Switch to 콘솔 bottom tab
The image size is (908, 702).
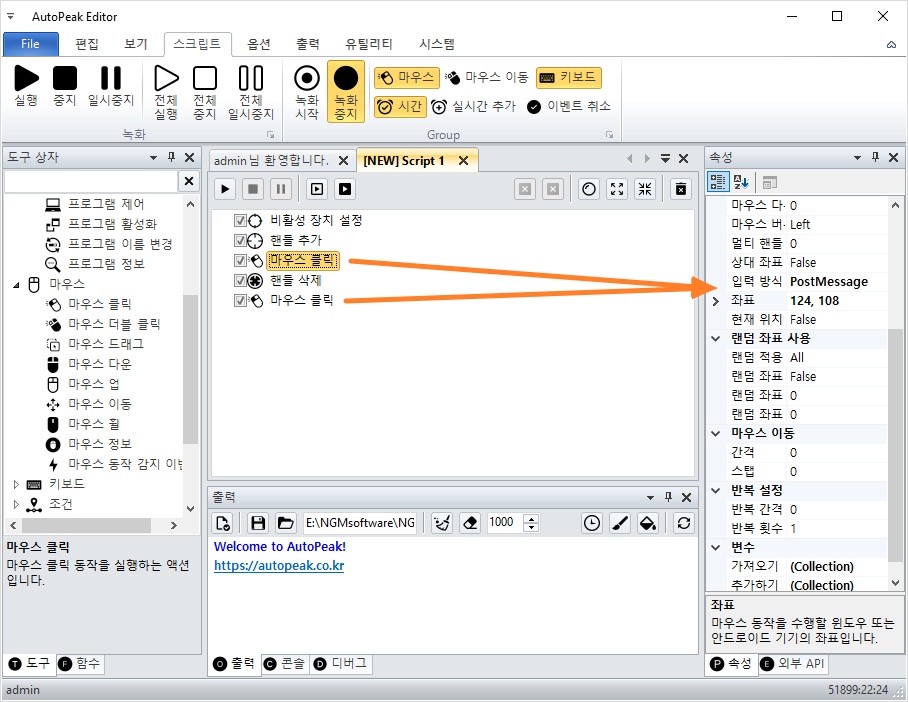point(285,664)
